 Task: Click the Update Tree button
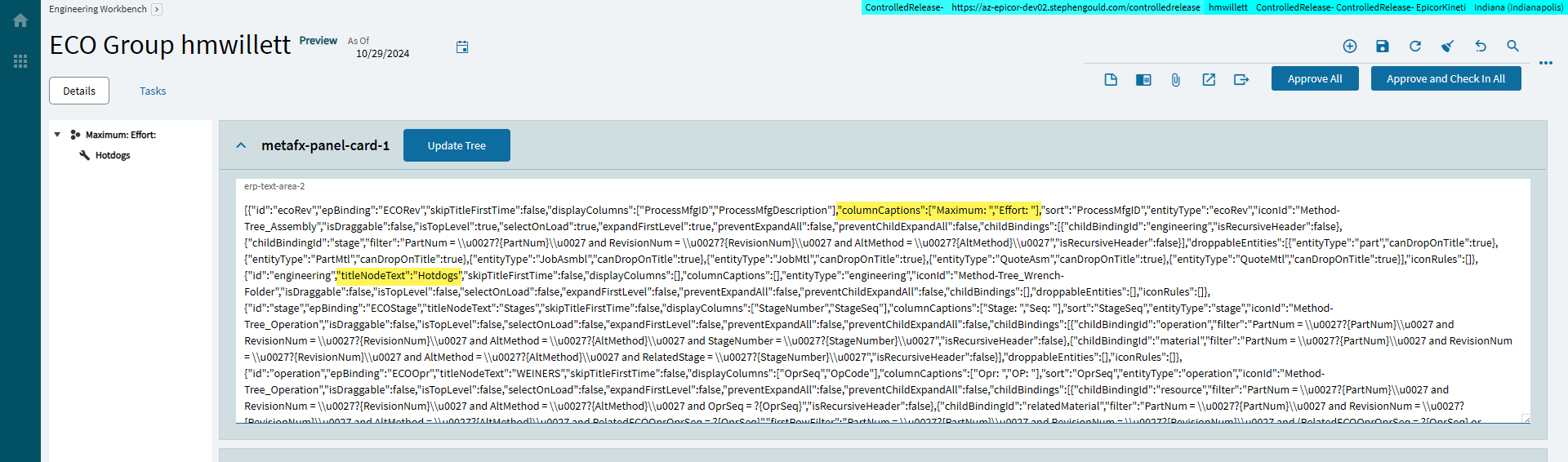click(457, 145)
